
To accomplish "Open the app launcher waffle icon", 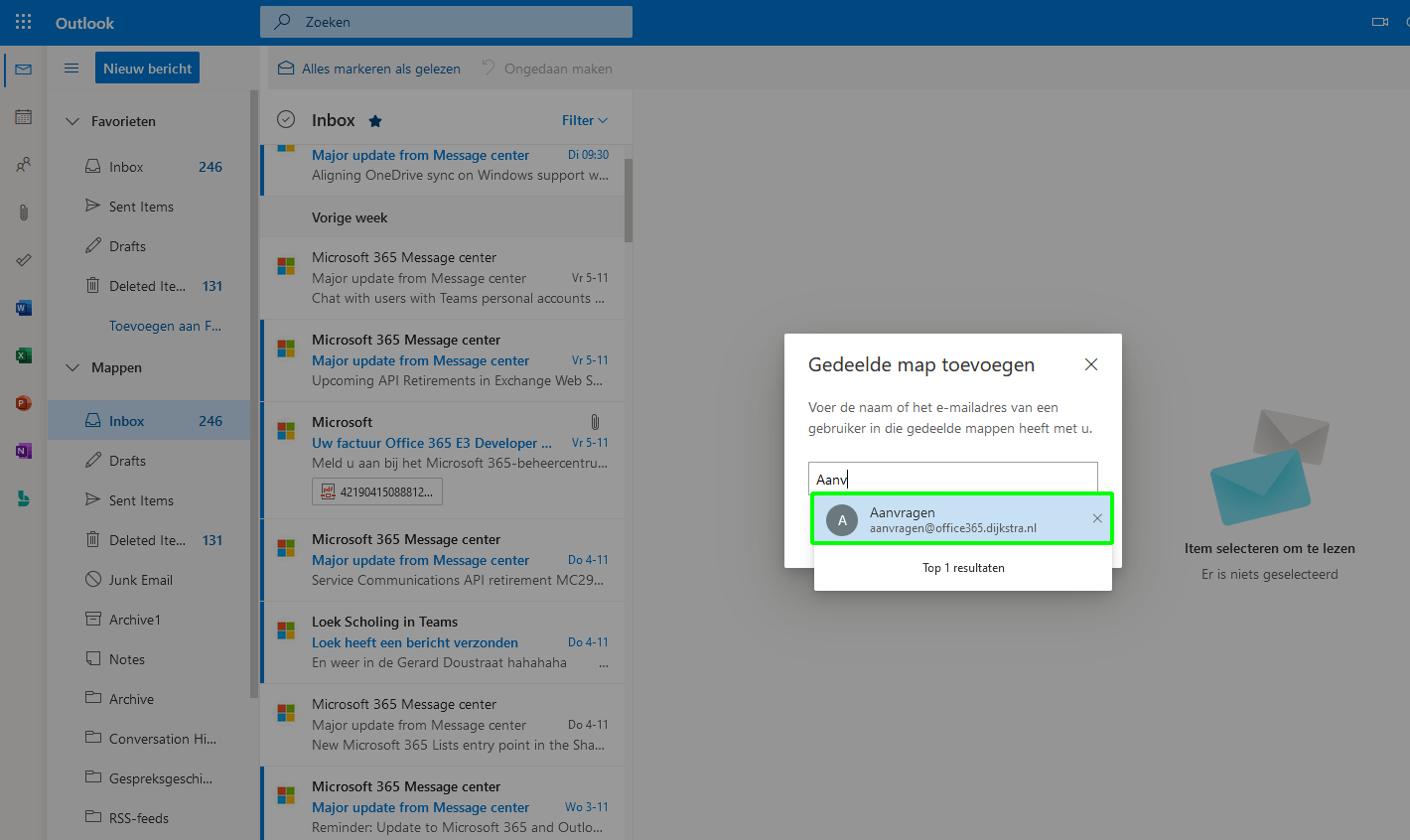I will click(x=24, y=22).
